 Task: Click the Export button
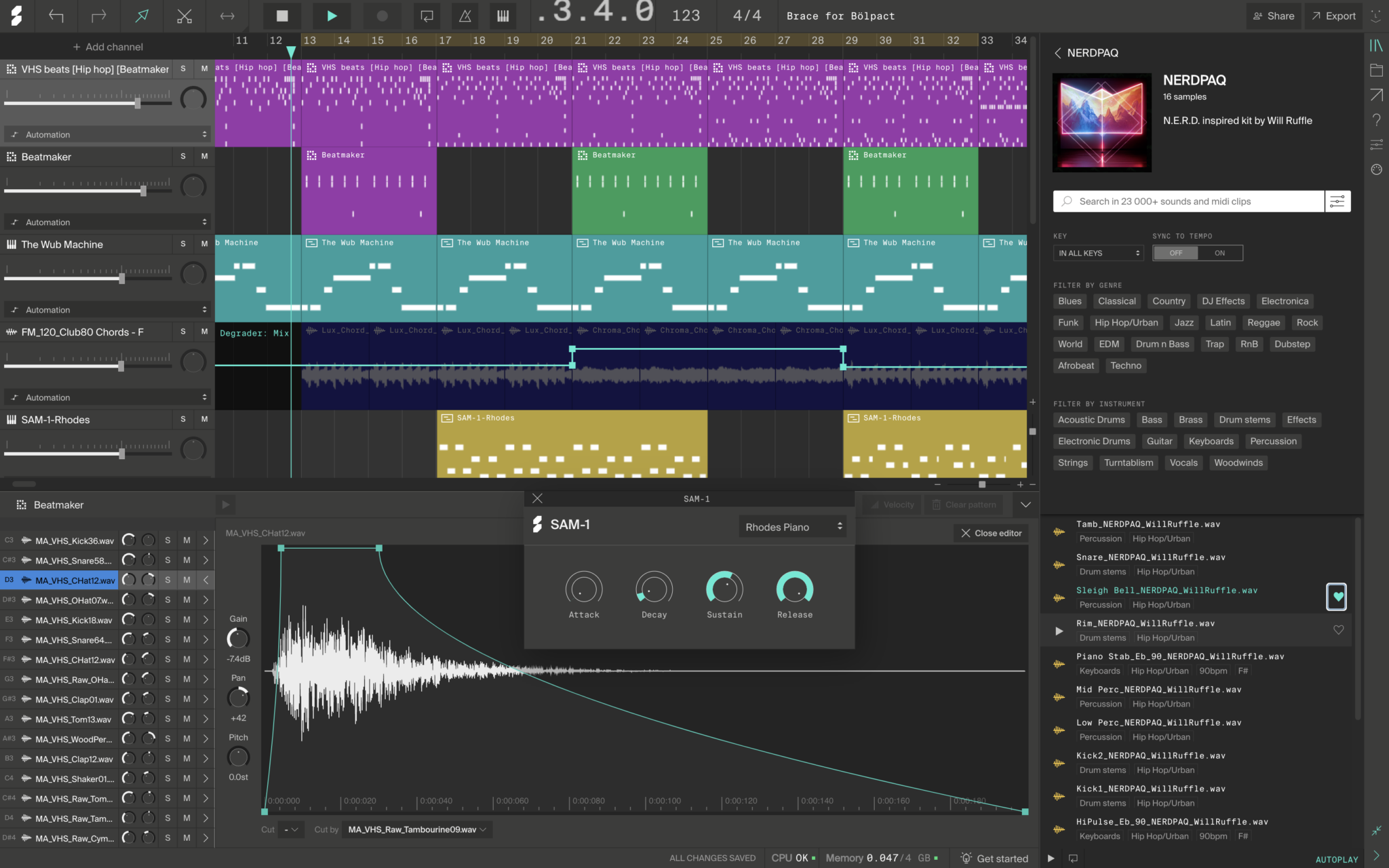[x=1333, y=16]
